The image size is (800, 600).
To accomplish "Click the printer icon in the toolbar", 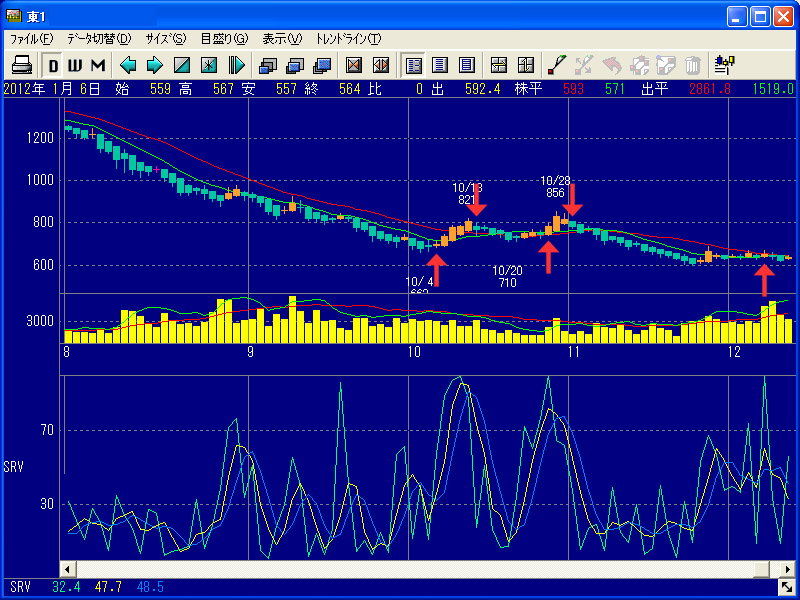I will coord(22,65).
